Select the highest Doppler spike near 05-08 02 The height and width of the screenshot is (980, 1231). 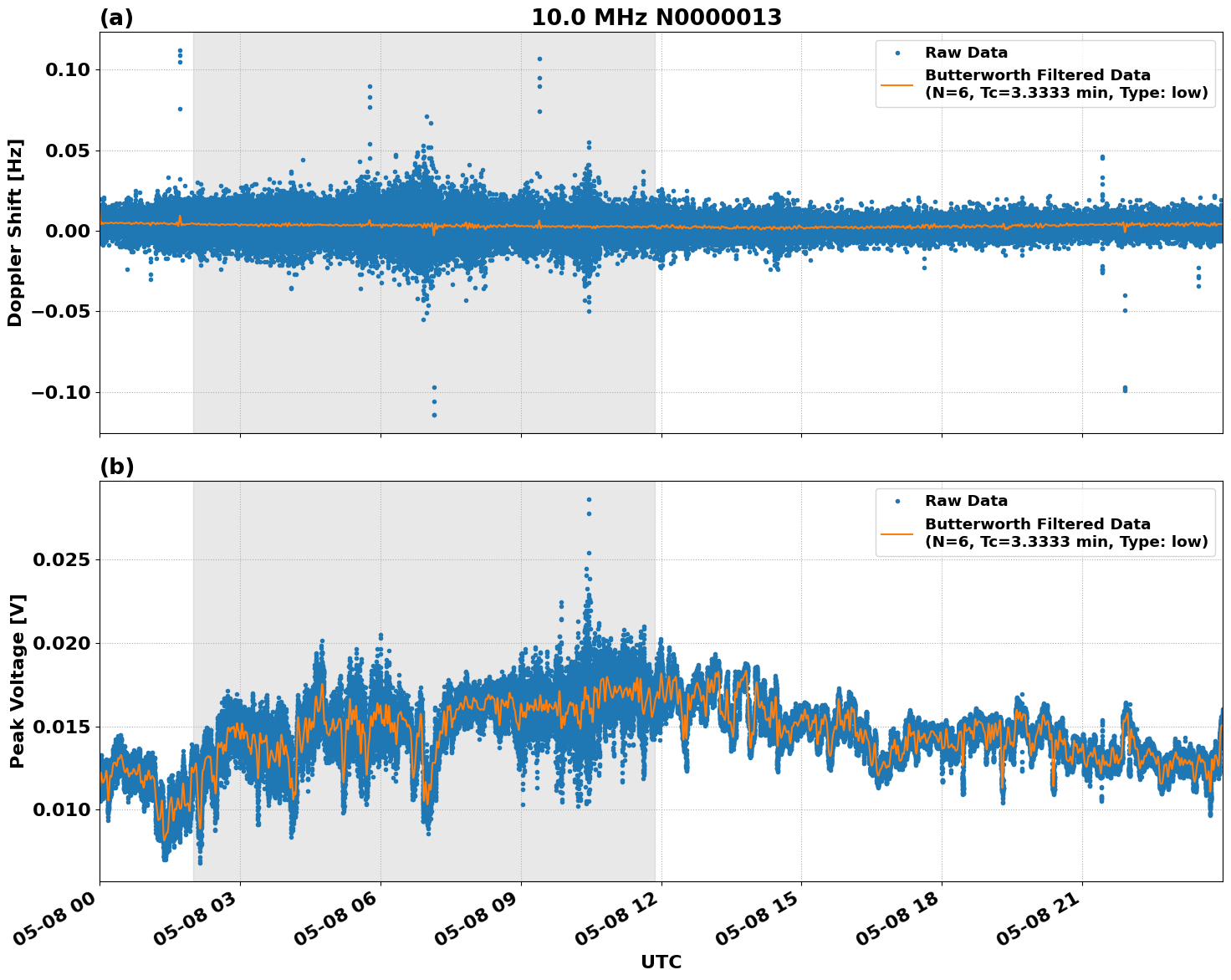(x=180, y=52)
